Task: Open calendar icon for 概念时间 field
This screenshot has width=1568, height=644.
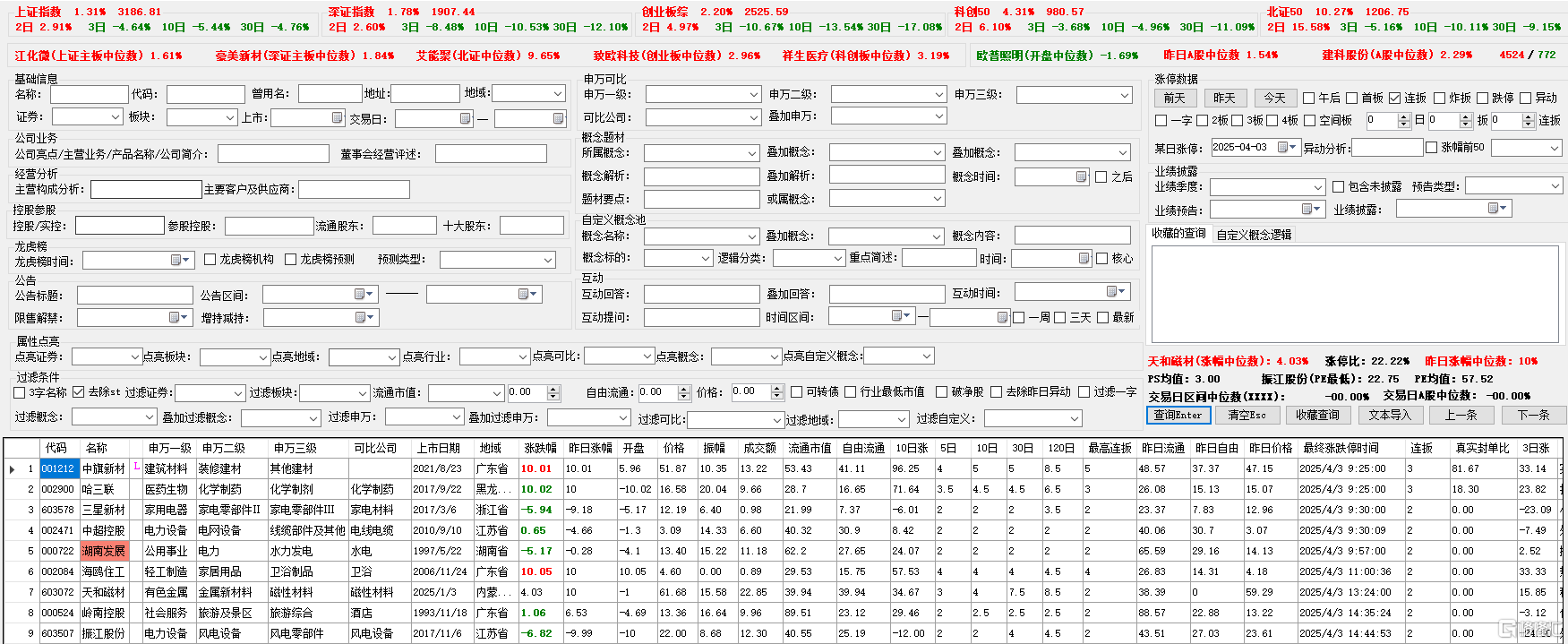Action: (1081, 176)
